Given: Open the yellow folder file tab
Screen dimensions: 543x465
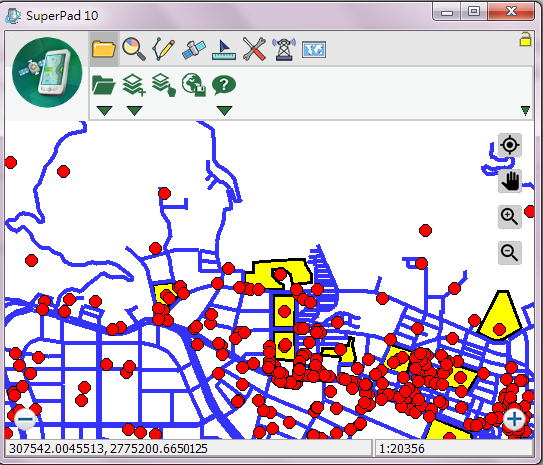Looking at the screenshot, I should [104, 49].
